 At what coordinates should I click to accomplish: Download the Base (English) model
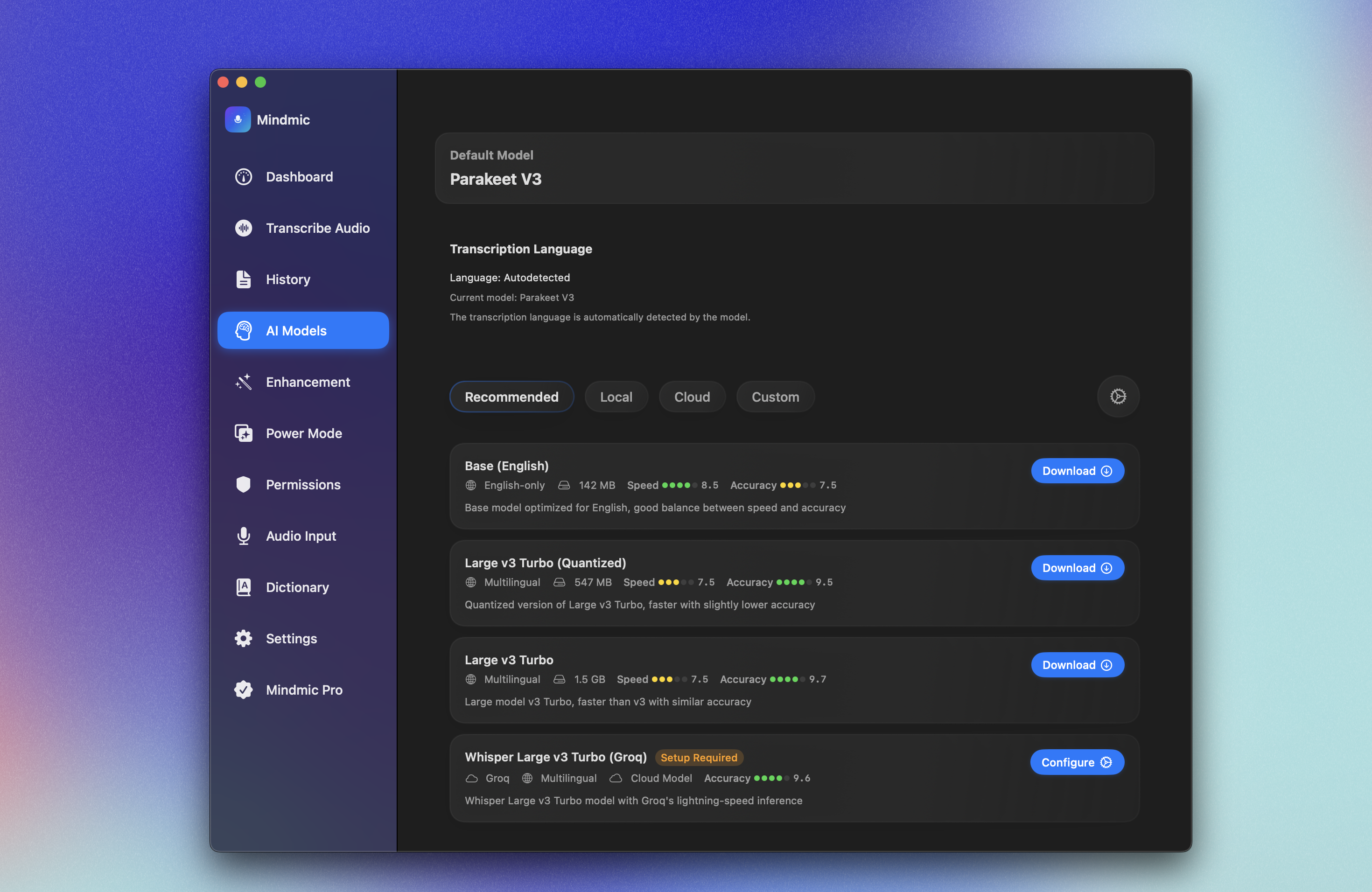pyautogui.click(x=1077, y=471)
